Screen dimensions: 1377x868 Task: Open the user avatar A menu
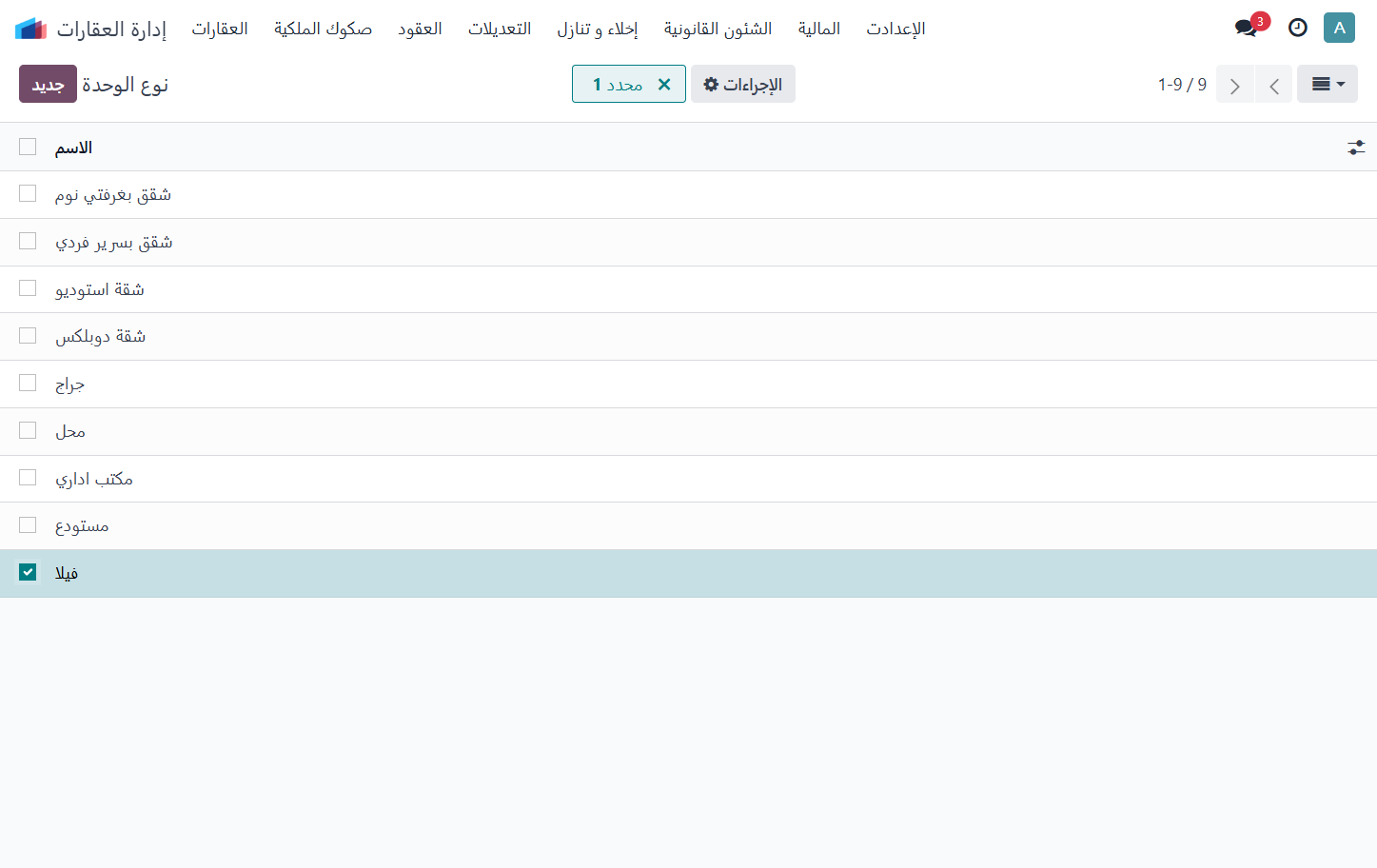(x=1339, y=28)
